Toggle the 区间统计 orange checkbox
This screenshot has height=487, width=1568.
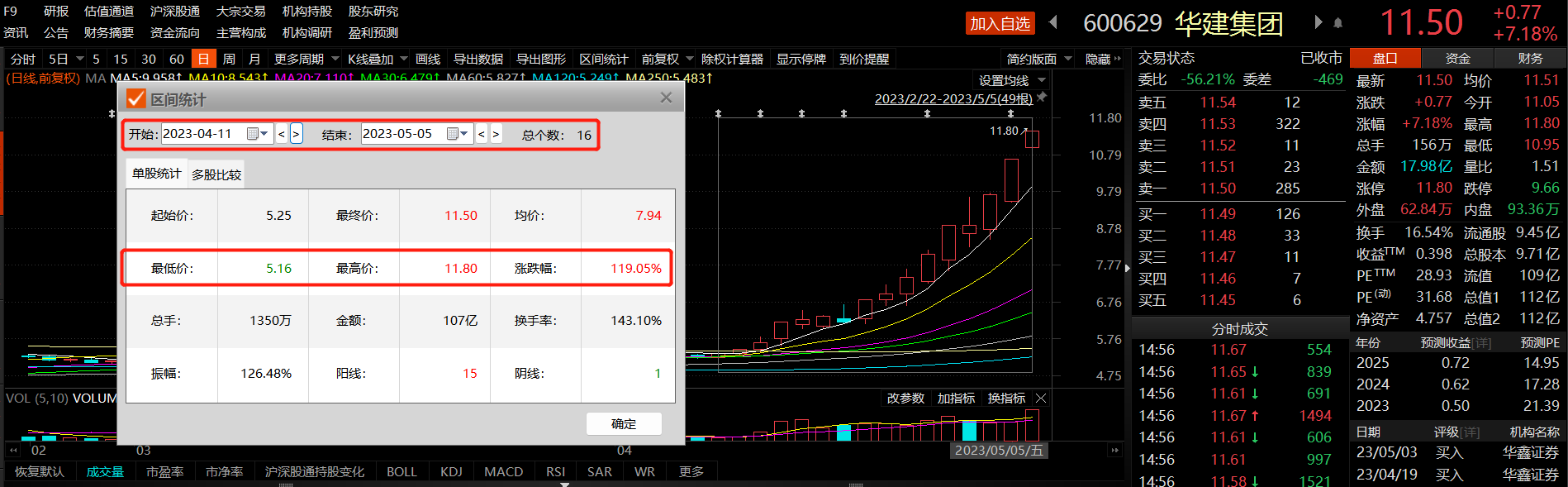pos(136,99)
